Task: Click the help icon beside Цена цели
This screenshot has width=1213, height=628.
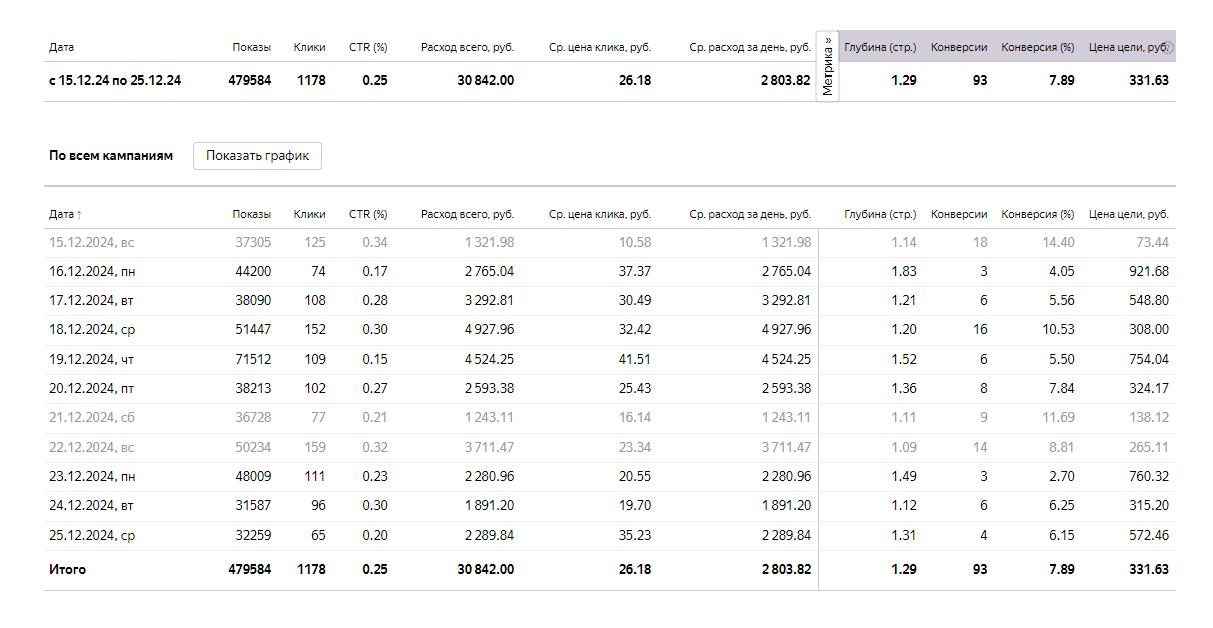Action: click(1169, 47)
